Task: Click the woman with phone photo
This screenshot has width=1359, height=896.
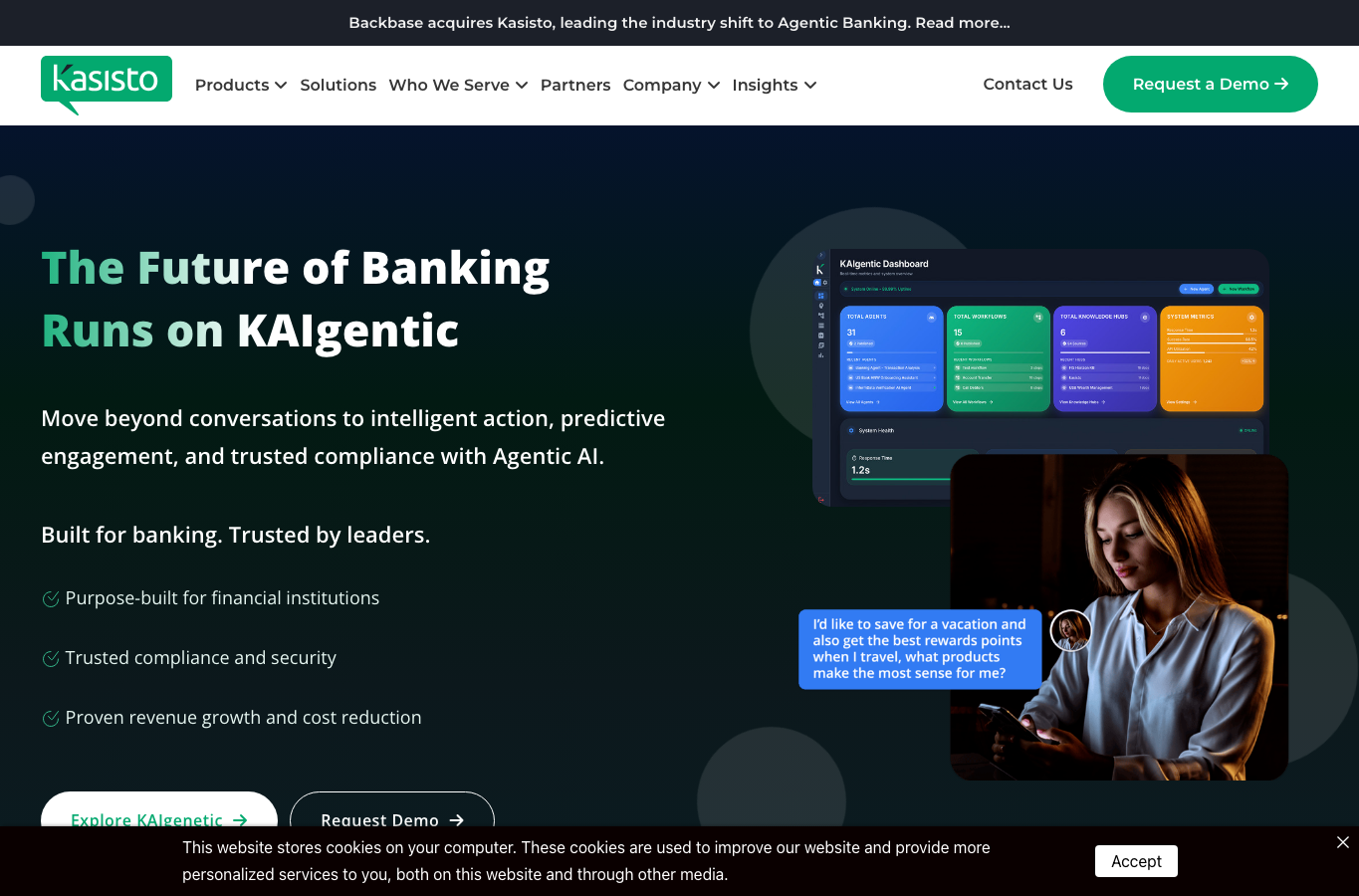Action: [x=1119, y=617]
